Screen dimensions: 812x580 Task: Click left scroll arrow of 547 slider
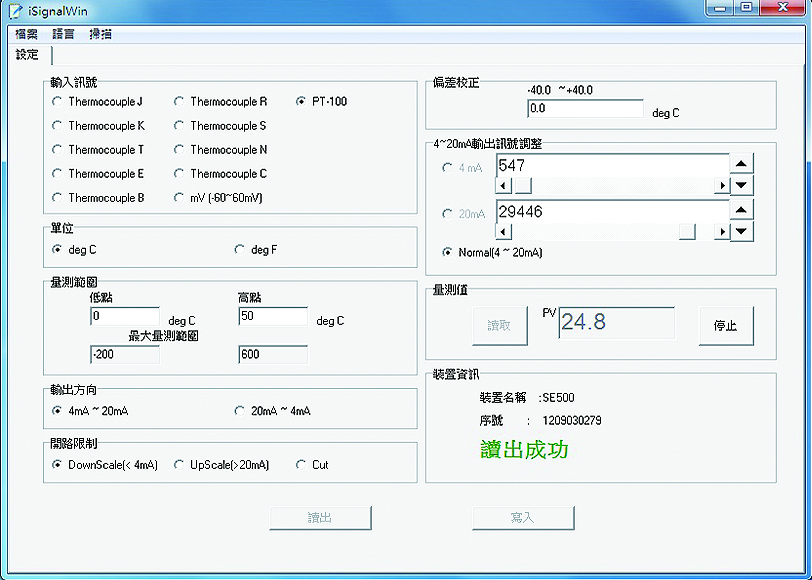pos(504,185)
